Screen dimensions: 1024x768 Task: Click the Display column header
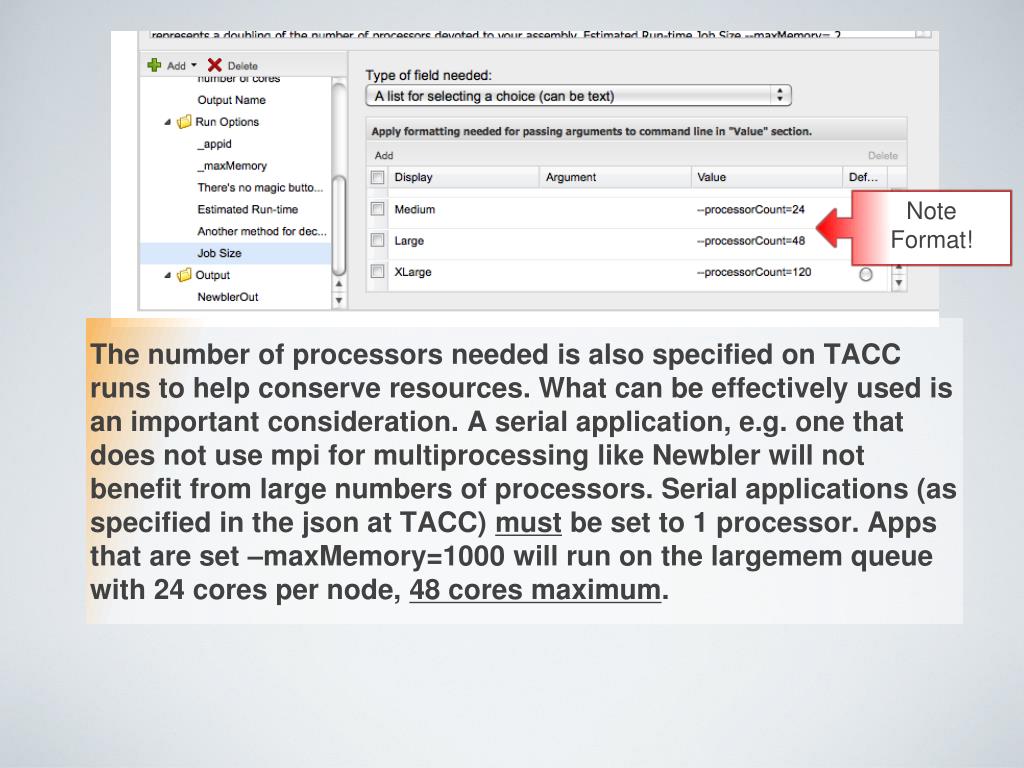pos(464,177)
